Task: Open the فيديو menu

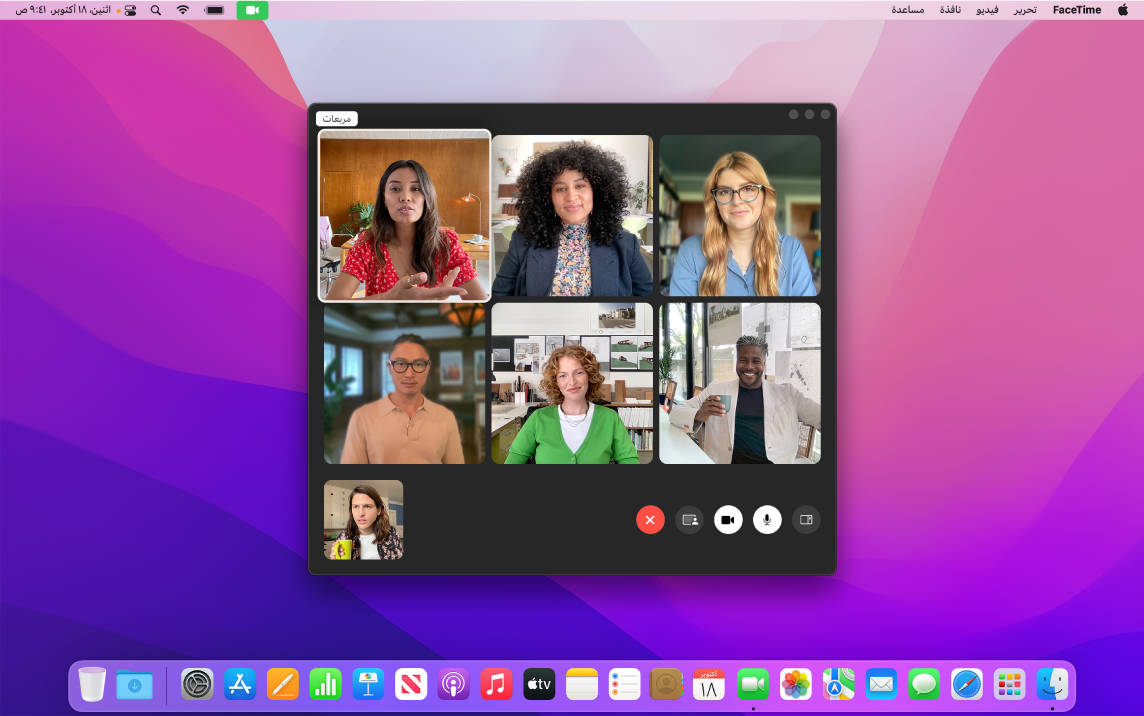Action: coord(987,10)
